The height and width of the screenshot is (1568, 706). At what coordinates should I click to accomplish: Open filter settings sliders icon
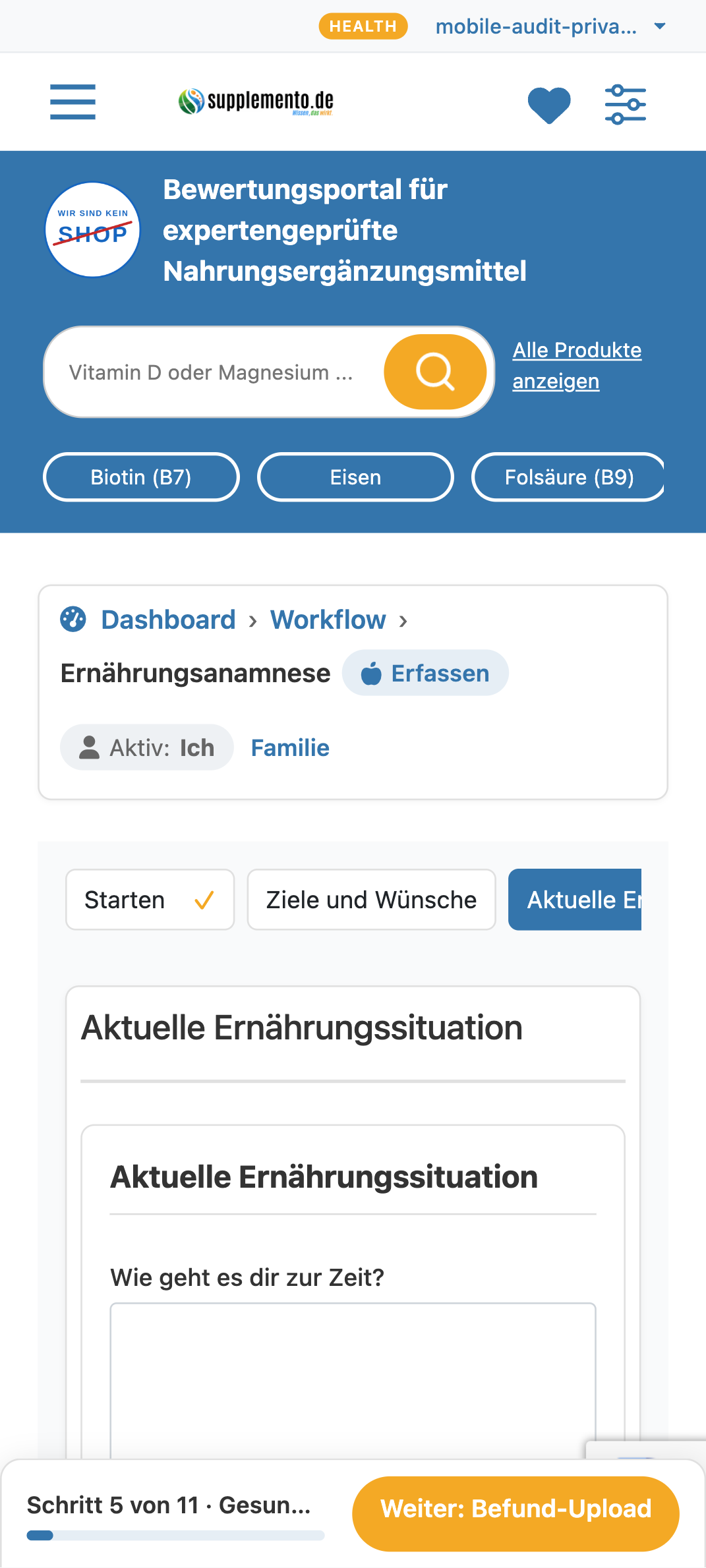626,104
